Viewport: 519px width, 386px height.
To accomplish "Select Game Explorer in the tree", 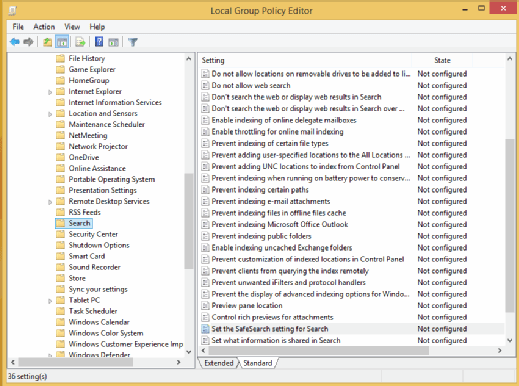I will [92, 69].
